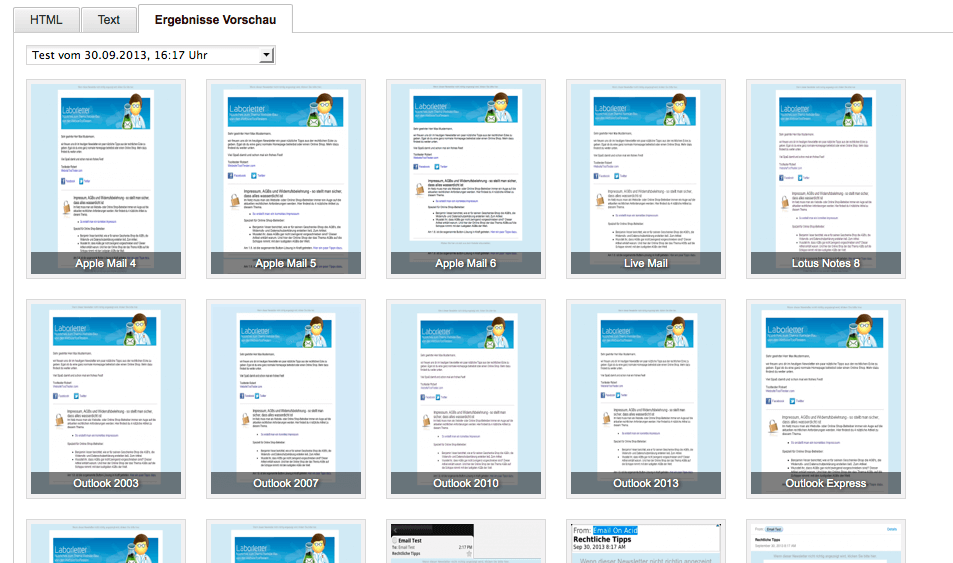The image size is (953, 563).
Task: Open the Apple Mail 6 preview thumbnail
Action: pos(466,179)
